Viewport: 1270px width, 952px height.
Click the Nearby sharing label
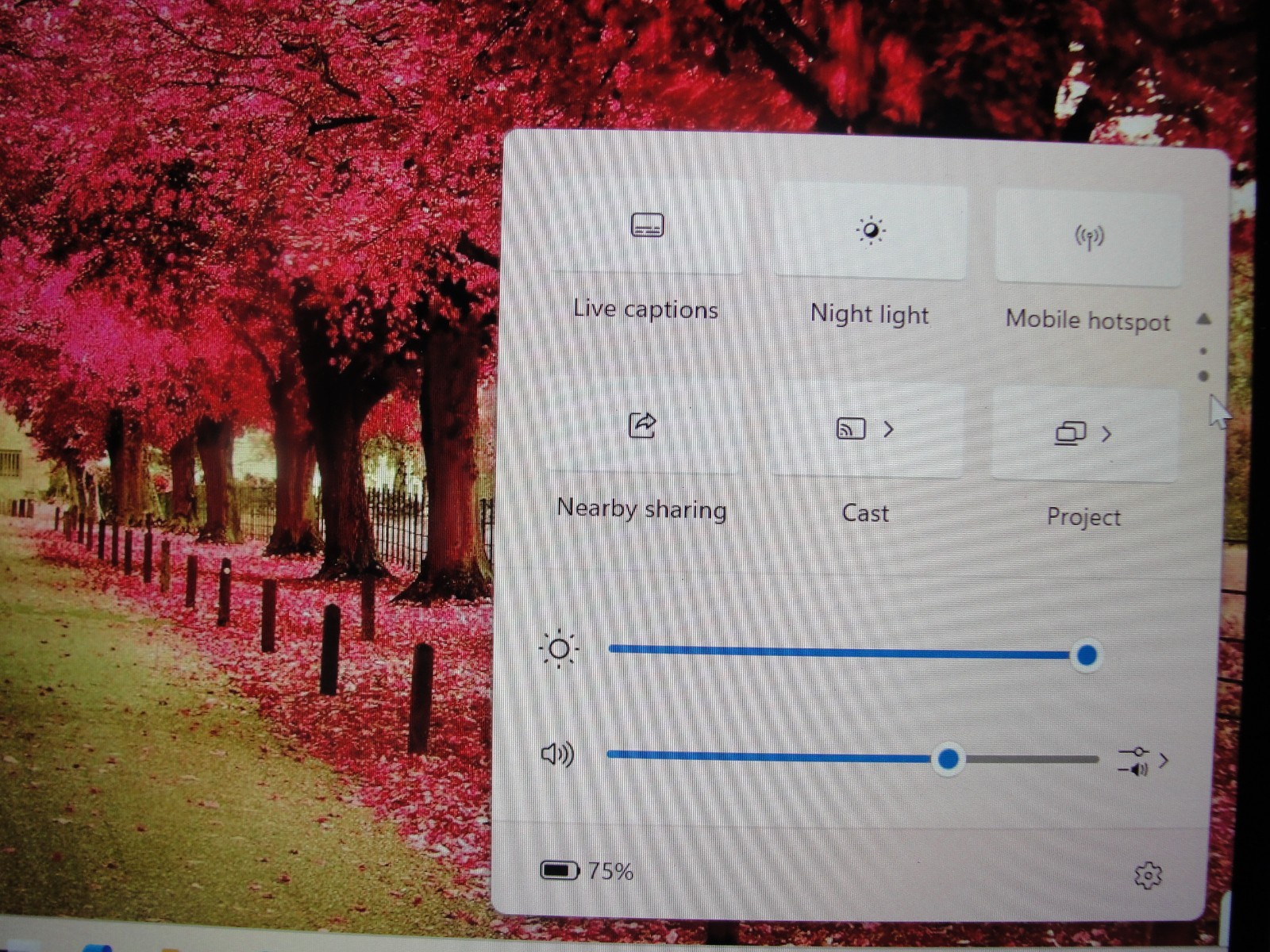641,509
